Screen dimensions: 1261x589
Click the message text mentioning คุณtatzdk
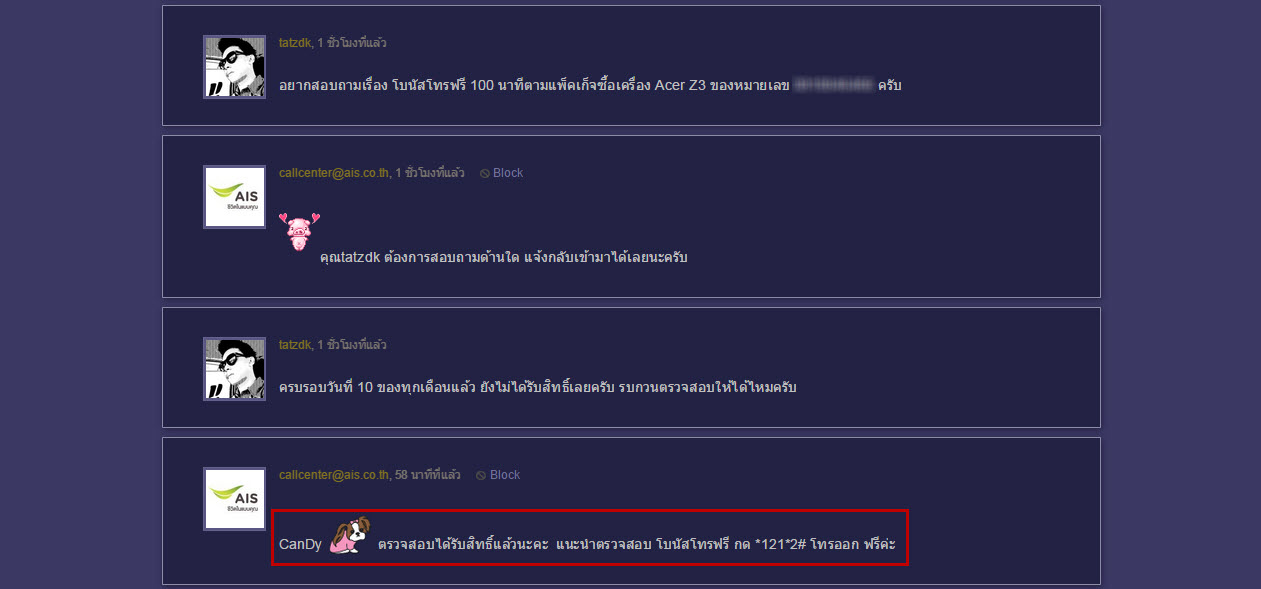(x=504, y=257)
